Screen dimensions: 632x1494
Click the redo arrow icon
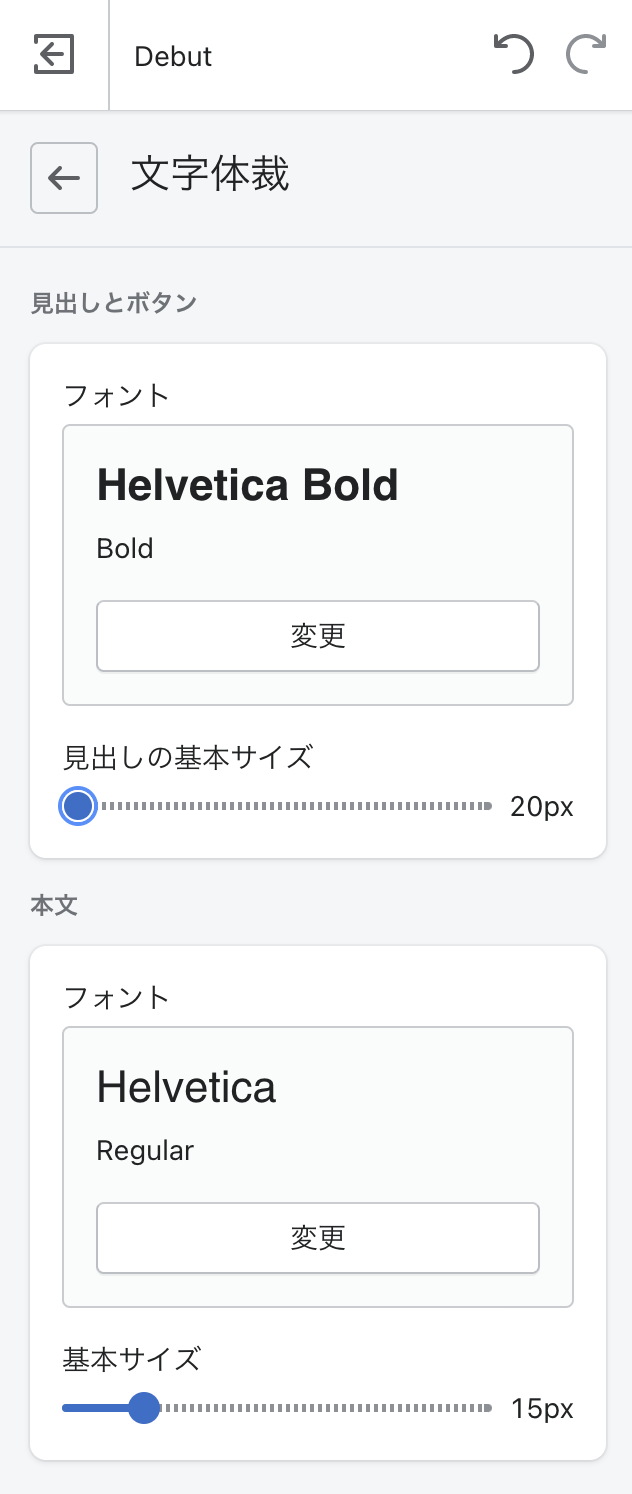point(586,55)
